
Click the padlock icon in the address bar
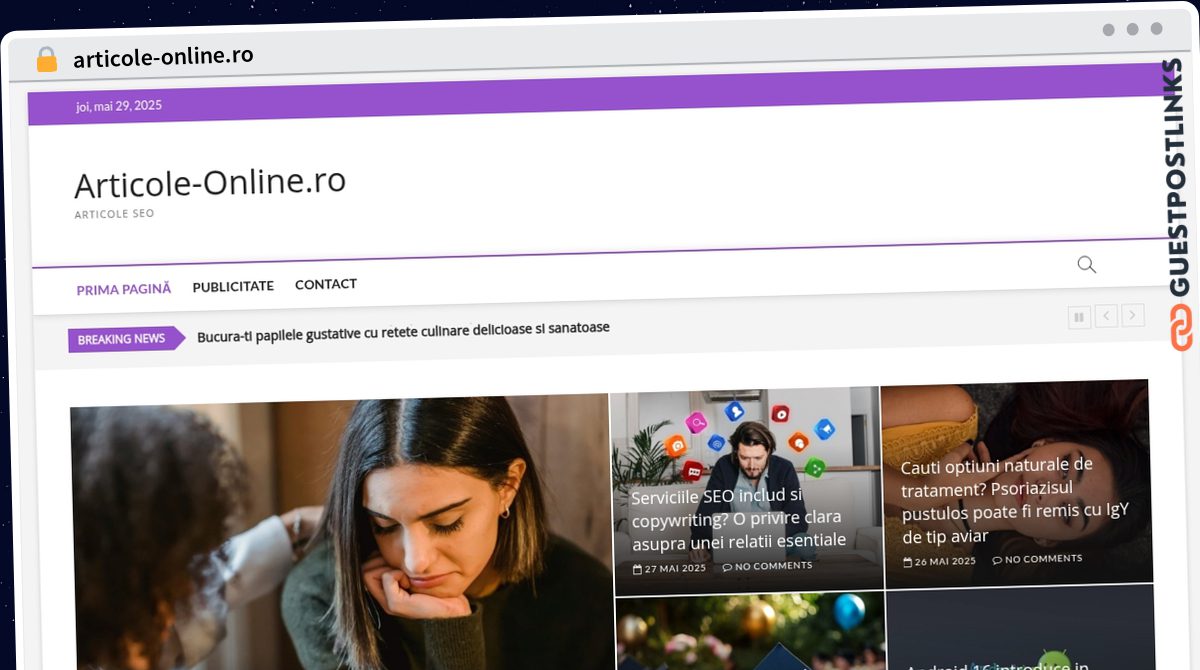46,58
